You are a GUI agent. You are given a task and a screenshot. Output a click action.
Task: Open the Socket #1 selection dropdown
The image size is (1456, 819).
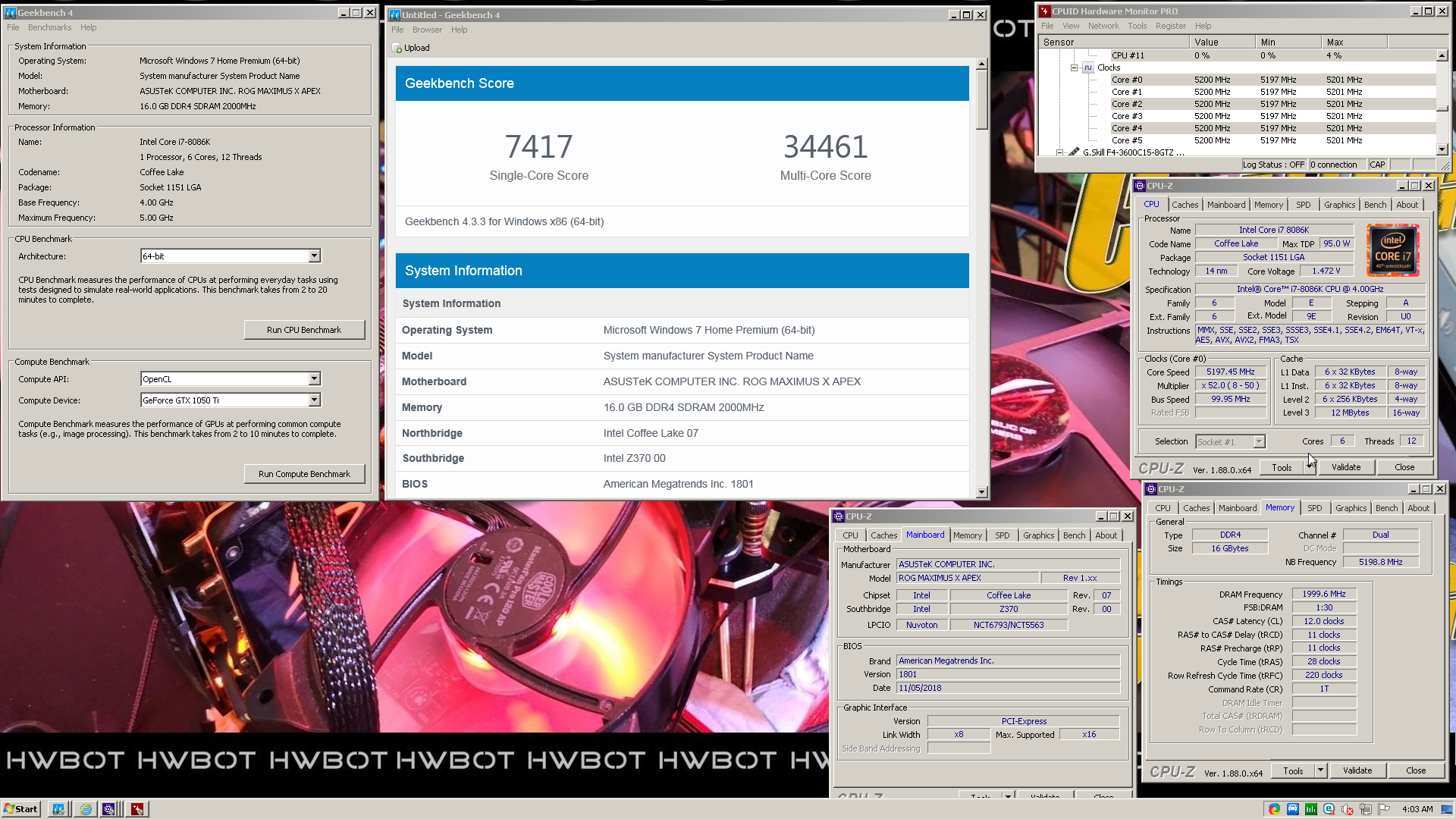(1259, 442)
